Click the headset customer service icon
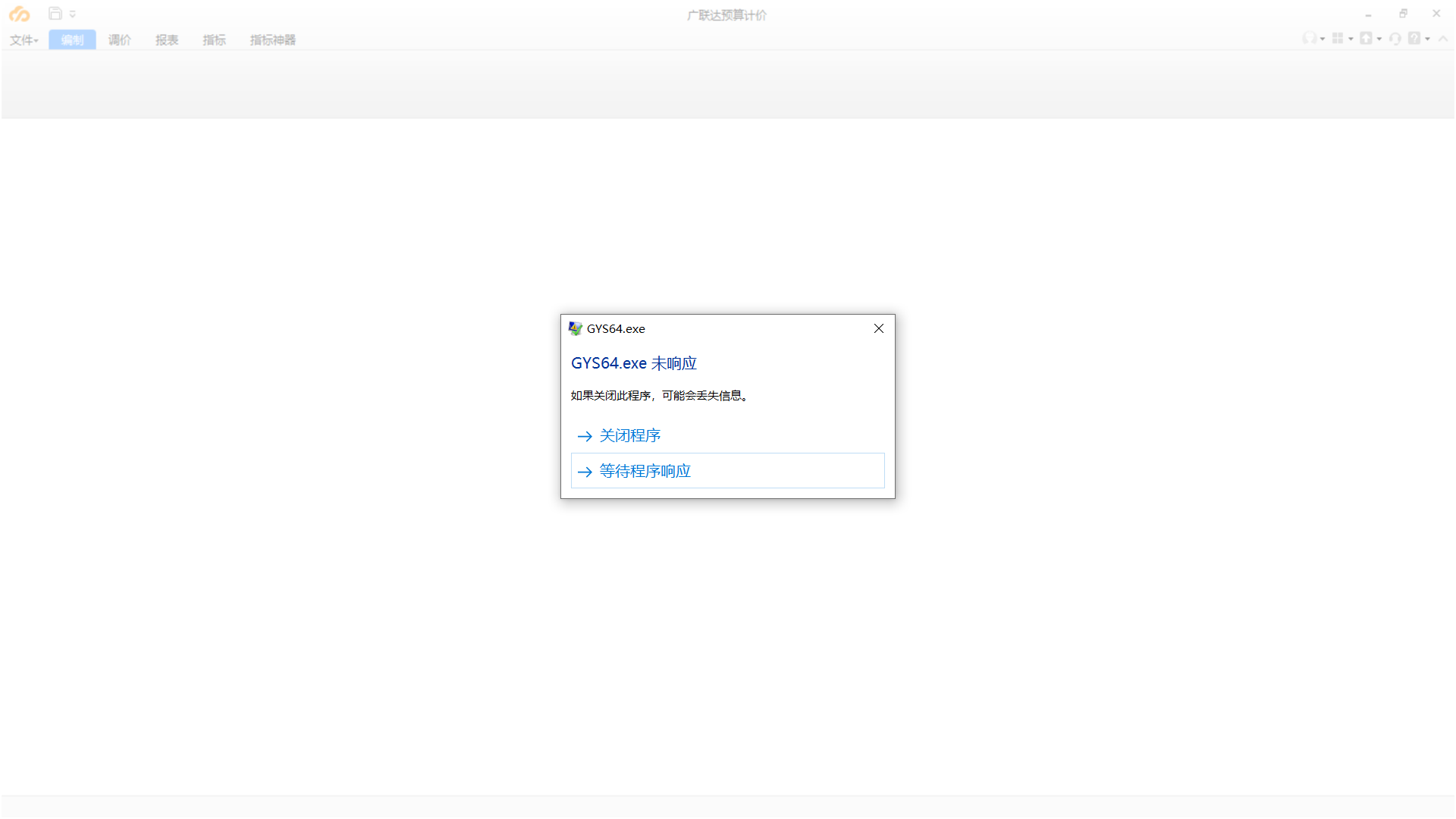 coord(1395,39)
